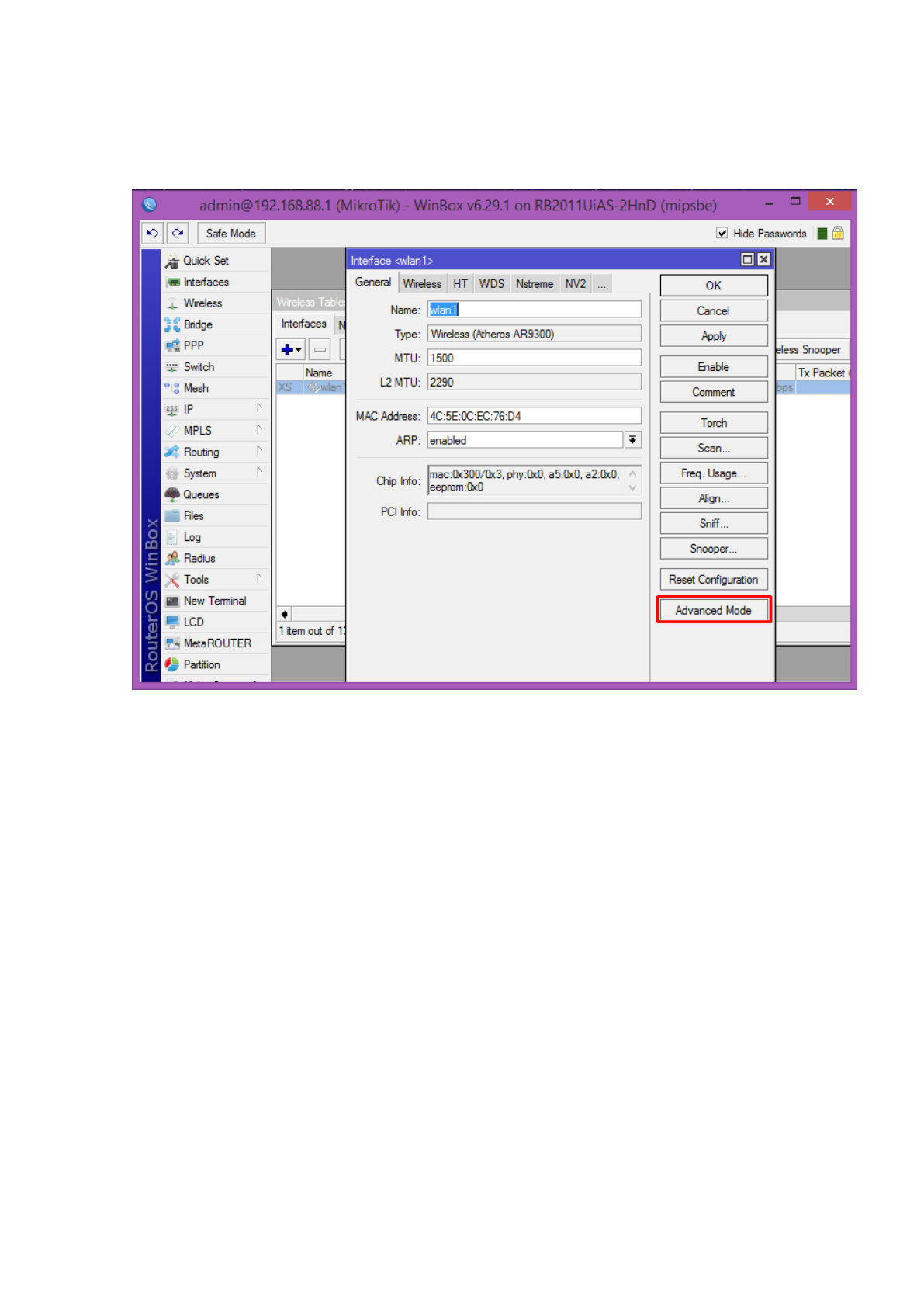This screenshot has width=924, height=1307.
Task: Click Reset Configuration button
Action: (x=713, y=580)
